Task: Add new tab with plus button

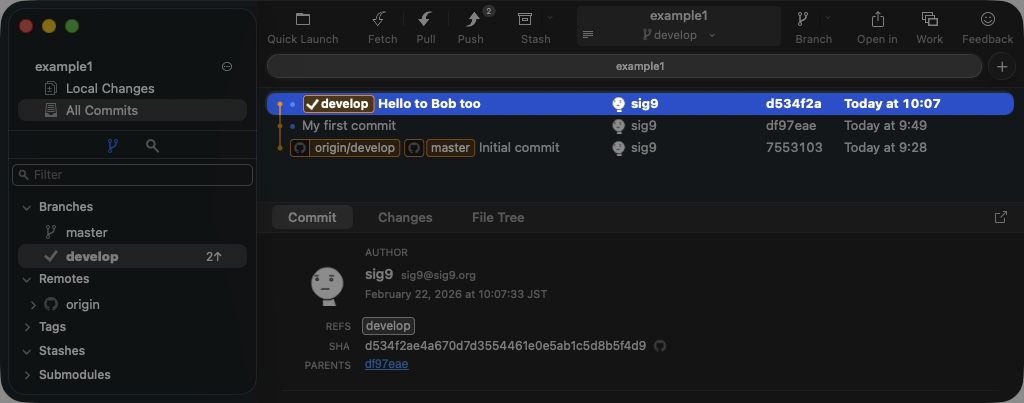Action: coord(1001,66)
